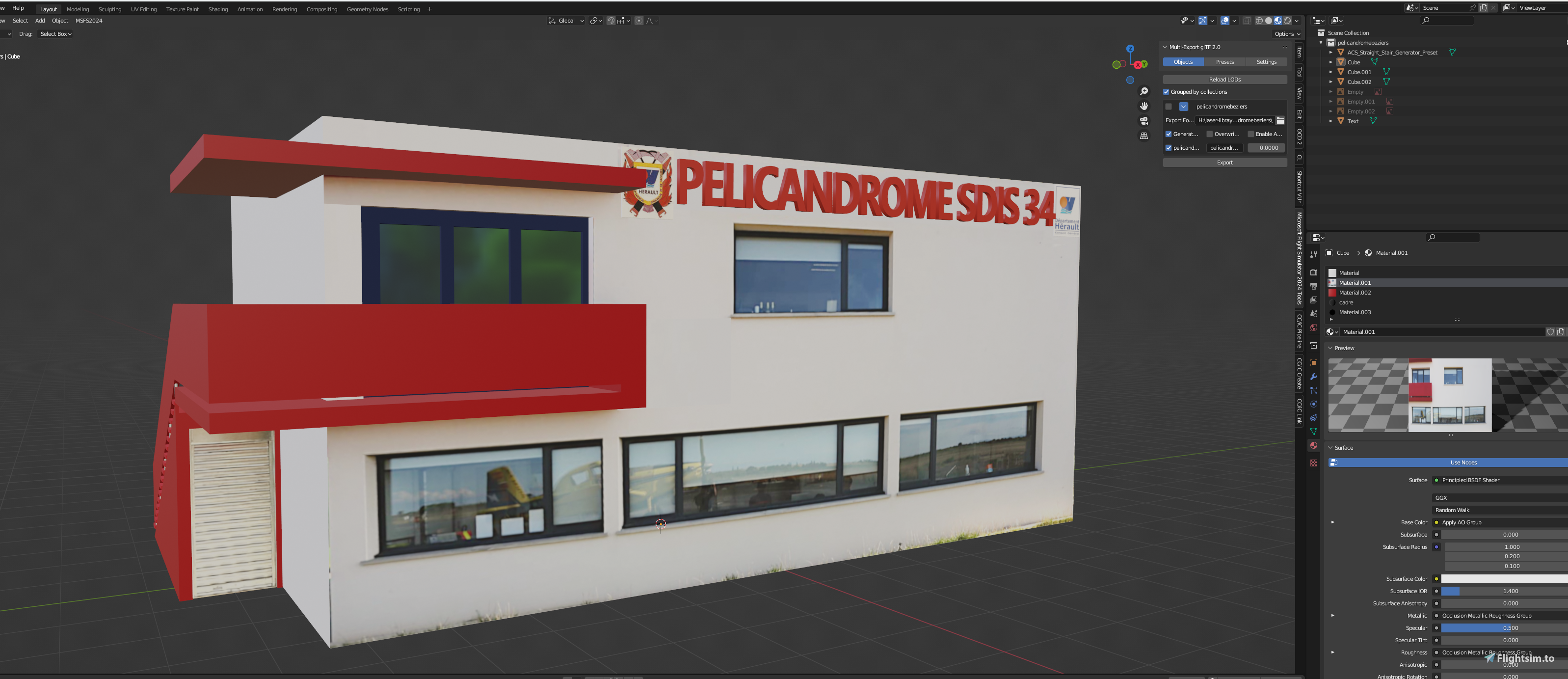
Task: Switch viewport to Solid shading
Action: [1269, 21]
